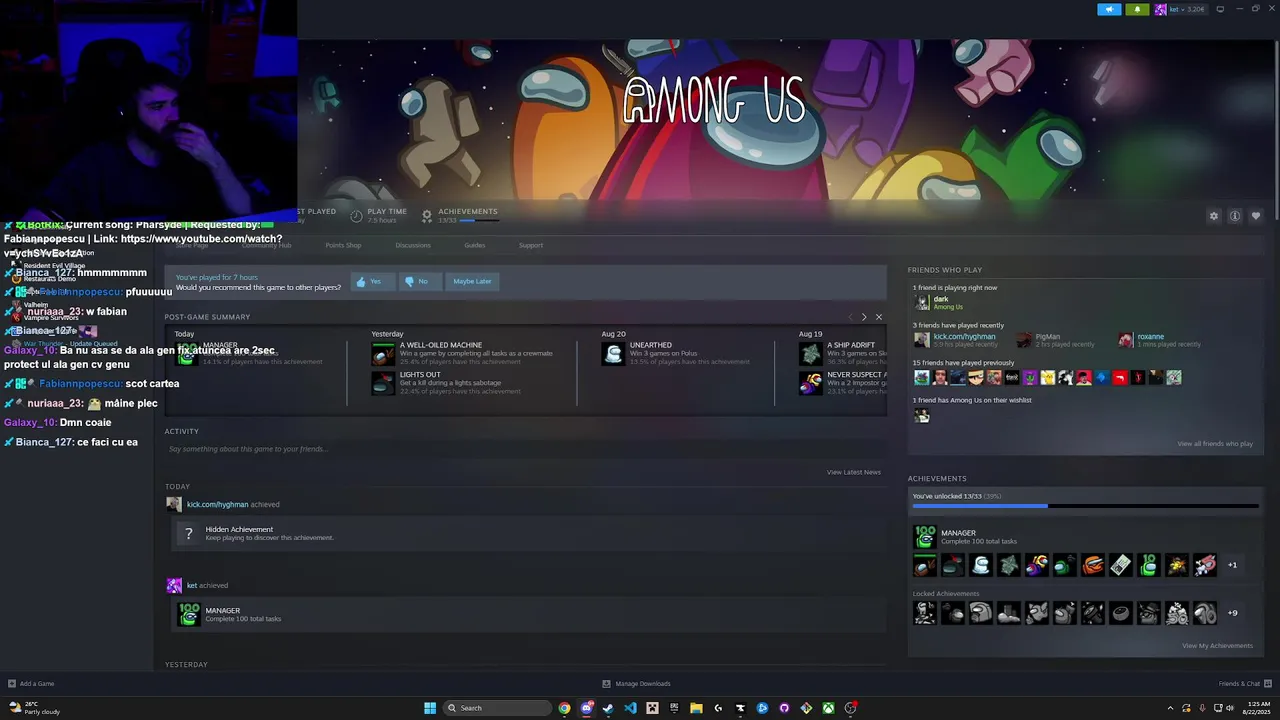Choose Maybe Later for recommendation
The width and height of the screenshot is (1280, 720).
click(x=472, y=282)
